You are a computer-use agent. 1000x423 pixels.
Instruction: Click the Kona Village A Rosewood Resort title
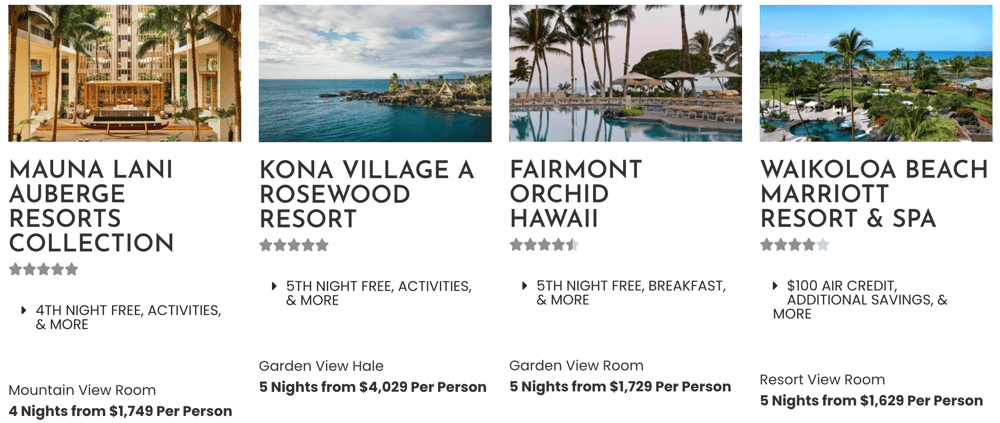367,194
